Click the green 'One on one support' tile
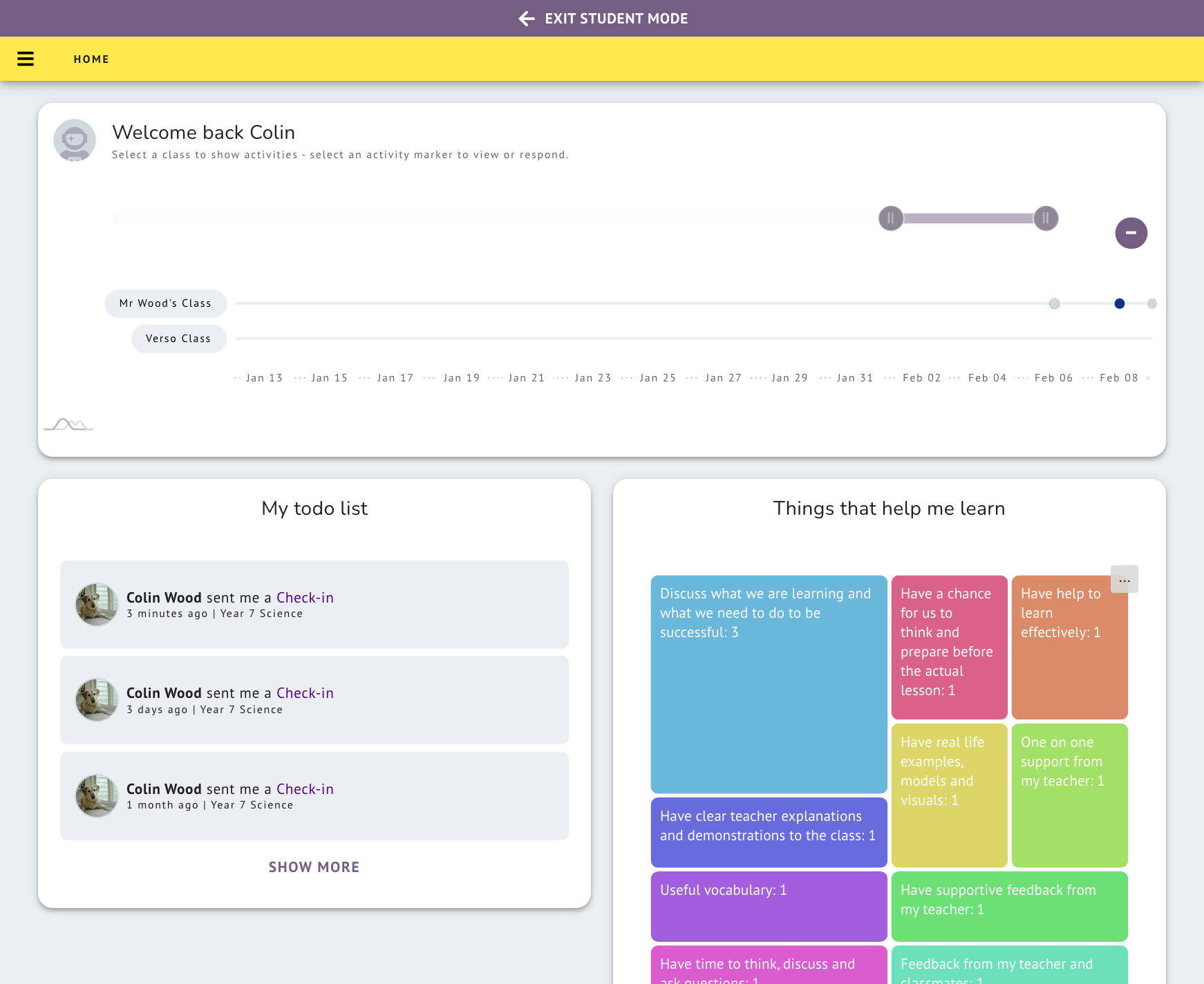1204x984 pixels. pos(1069,795)
